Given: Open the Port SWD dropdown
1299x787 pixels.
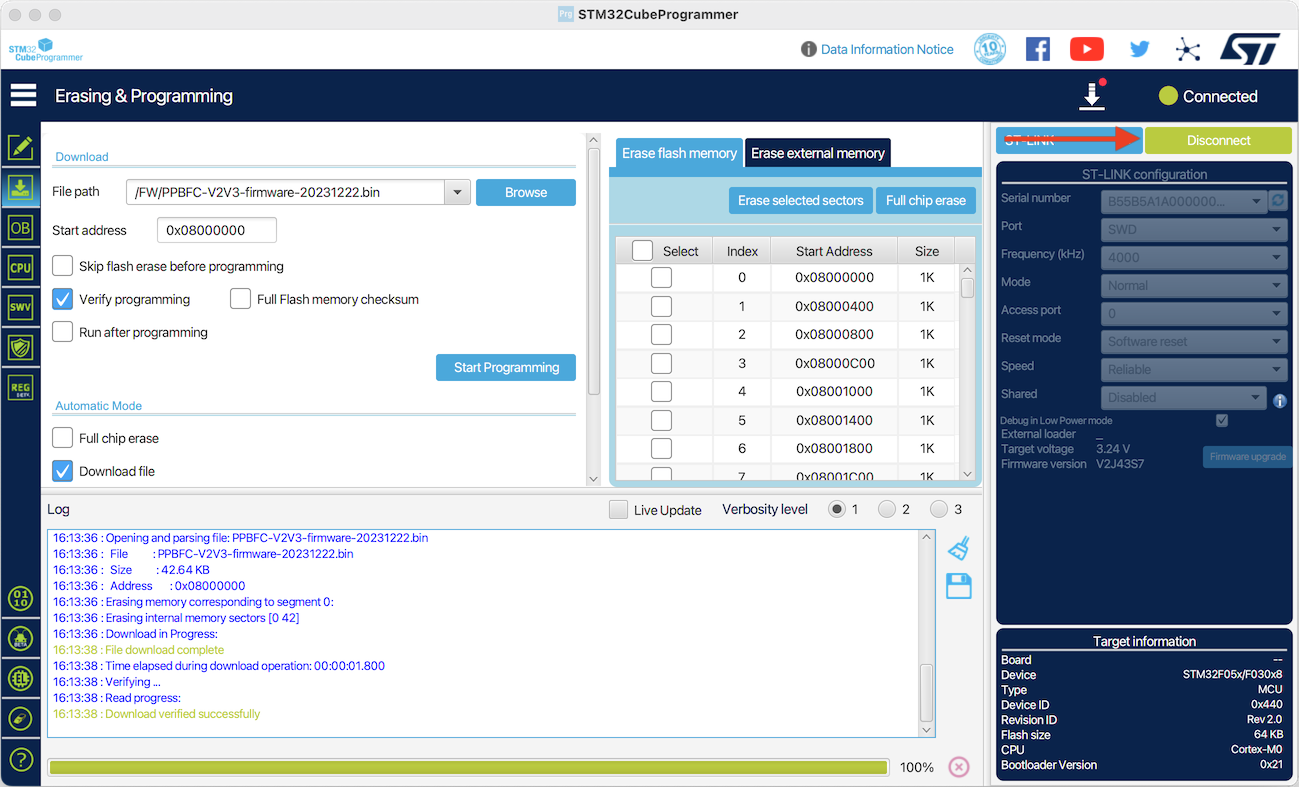Looking at the screenshot, I should click(x=1194, y=229).
